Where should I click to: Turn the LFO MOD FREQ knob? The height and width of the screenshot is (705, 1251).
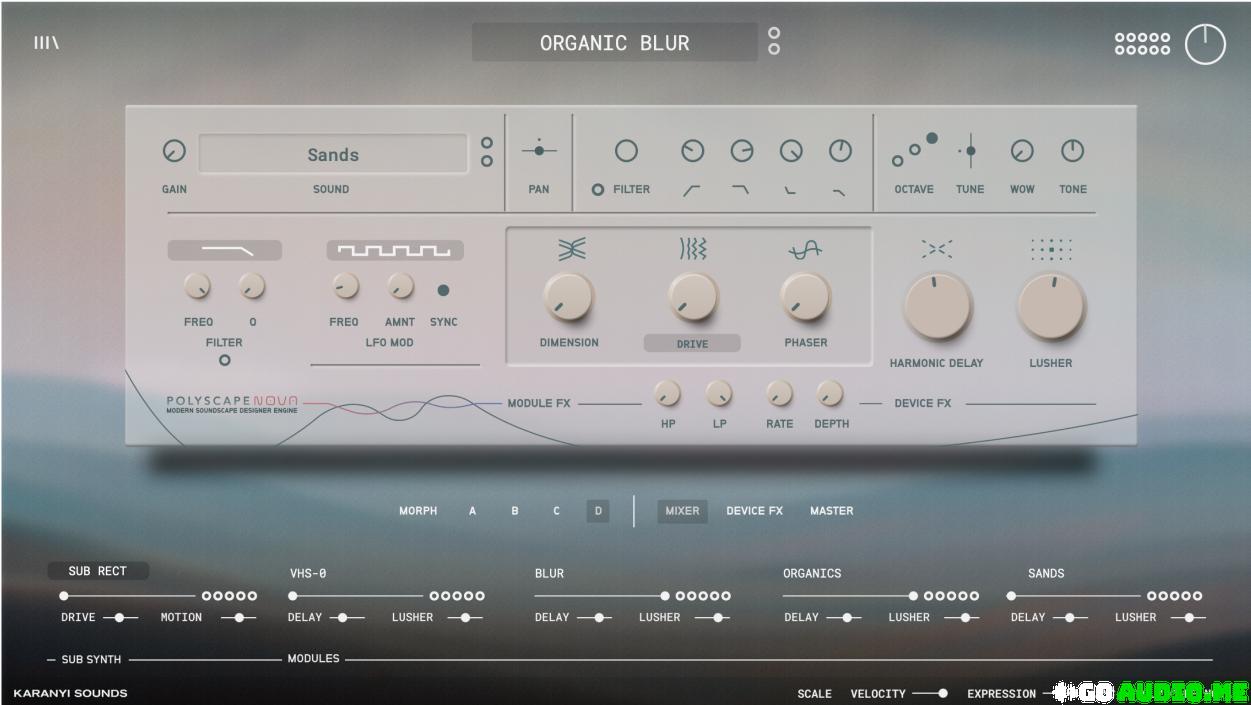[x=345, y=288]
